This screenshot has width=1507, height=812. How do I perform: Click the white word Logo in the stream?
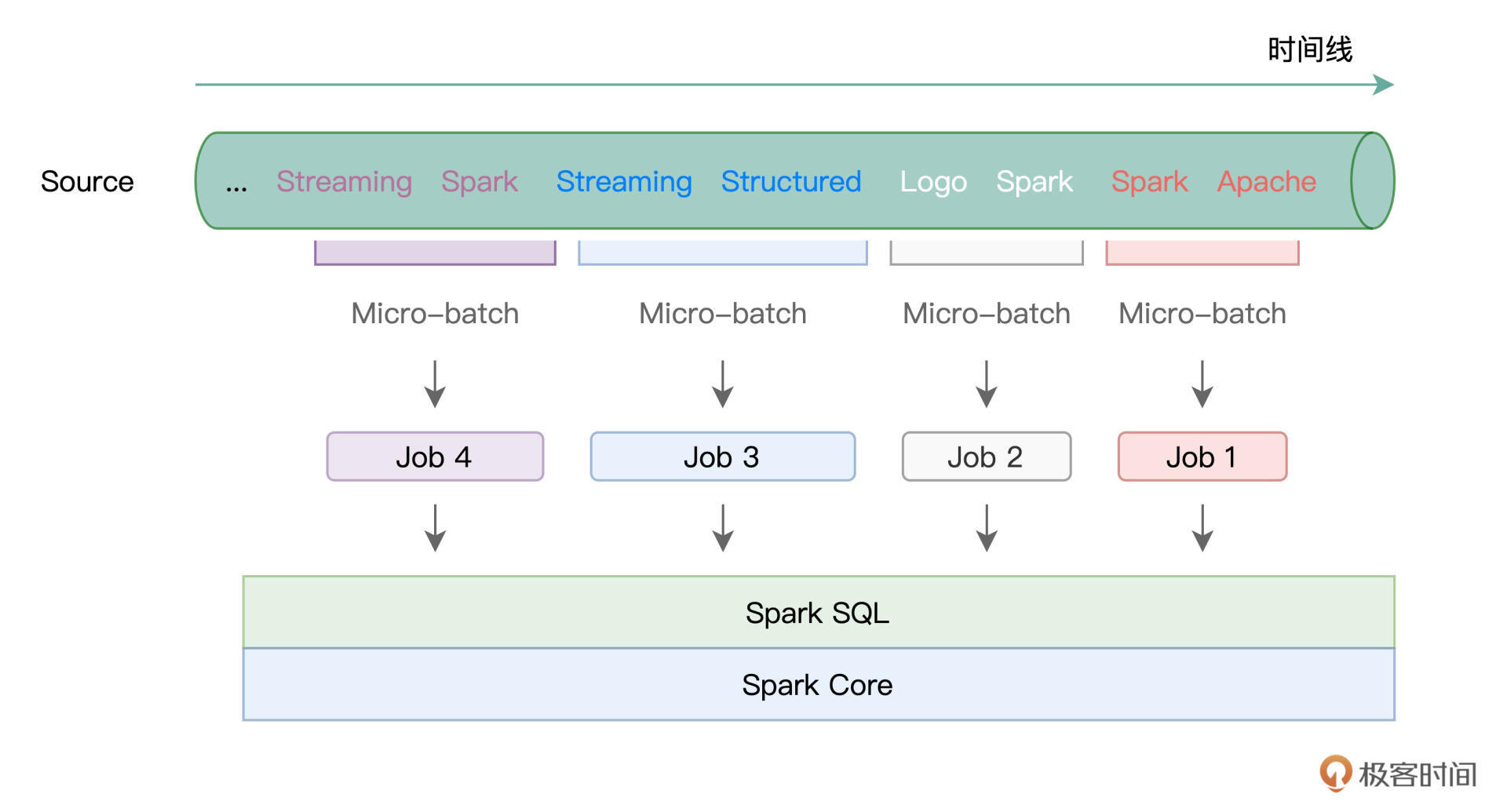(932, 181)
